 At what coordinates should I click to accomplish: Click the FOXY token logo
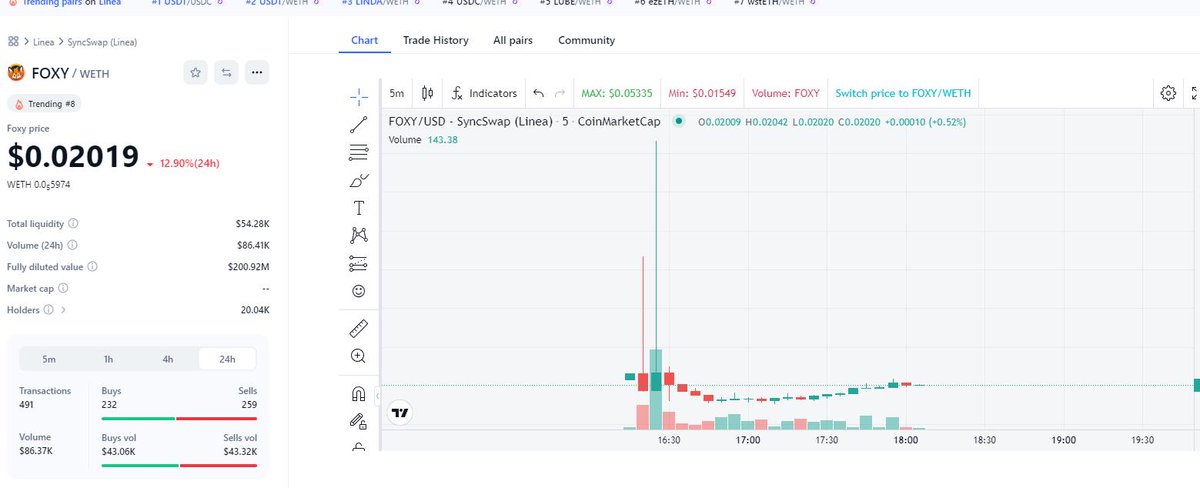click(x=16, y=72)
